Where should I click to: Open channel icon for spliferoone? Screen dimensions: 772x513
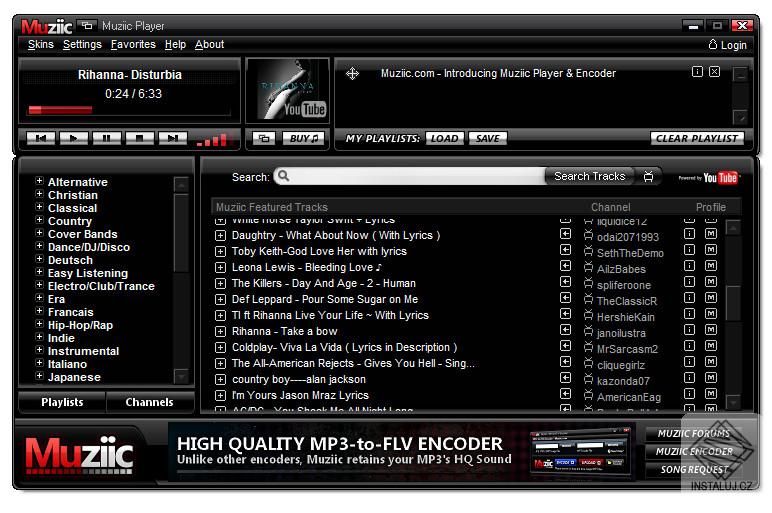[x=588, y=283]
